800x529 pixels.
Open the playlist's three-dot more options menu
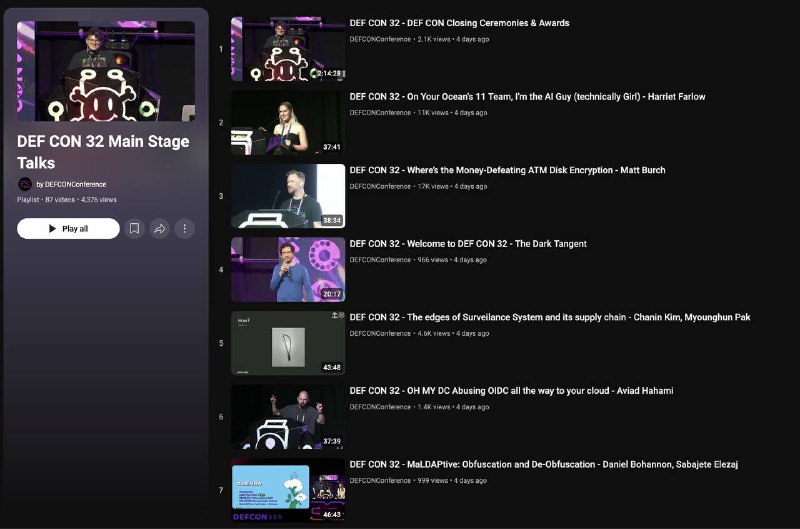(185, 229)
